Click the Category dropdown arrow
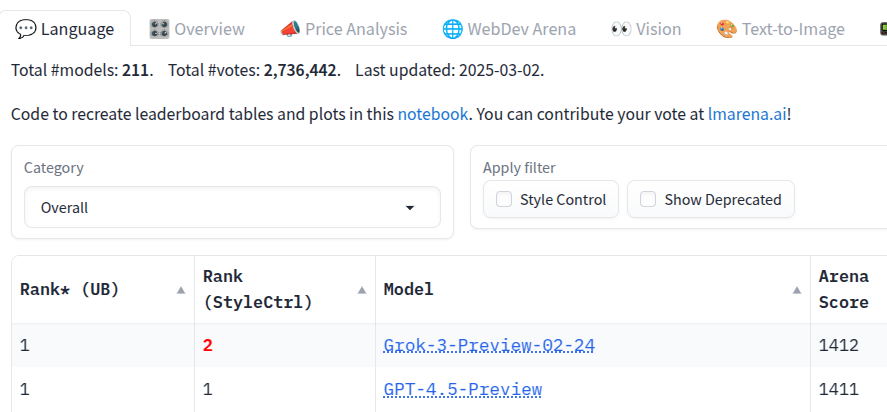887x412 pixels. (410, 208)
